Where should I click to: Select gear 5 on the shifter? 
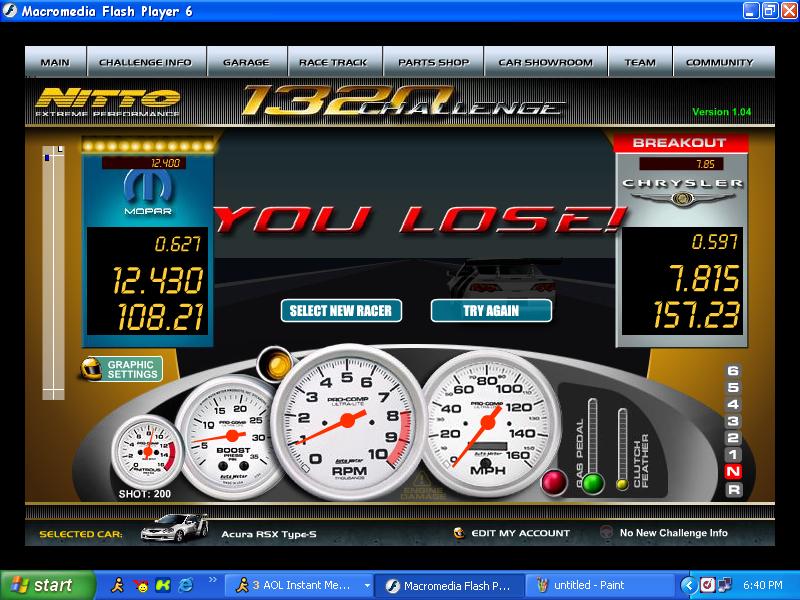[733, 388]
